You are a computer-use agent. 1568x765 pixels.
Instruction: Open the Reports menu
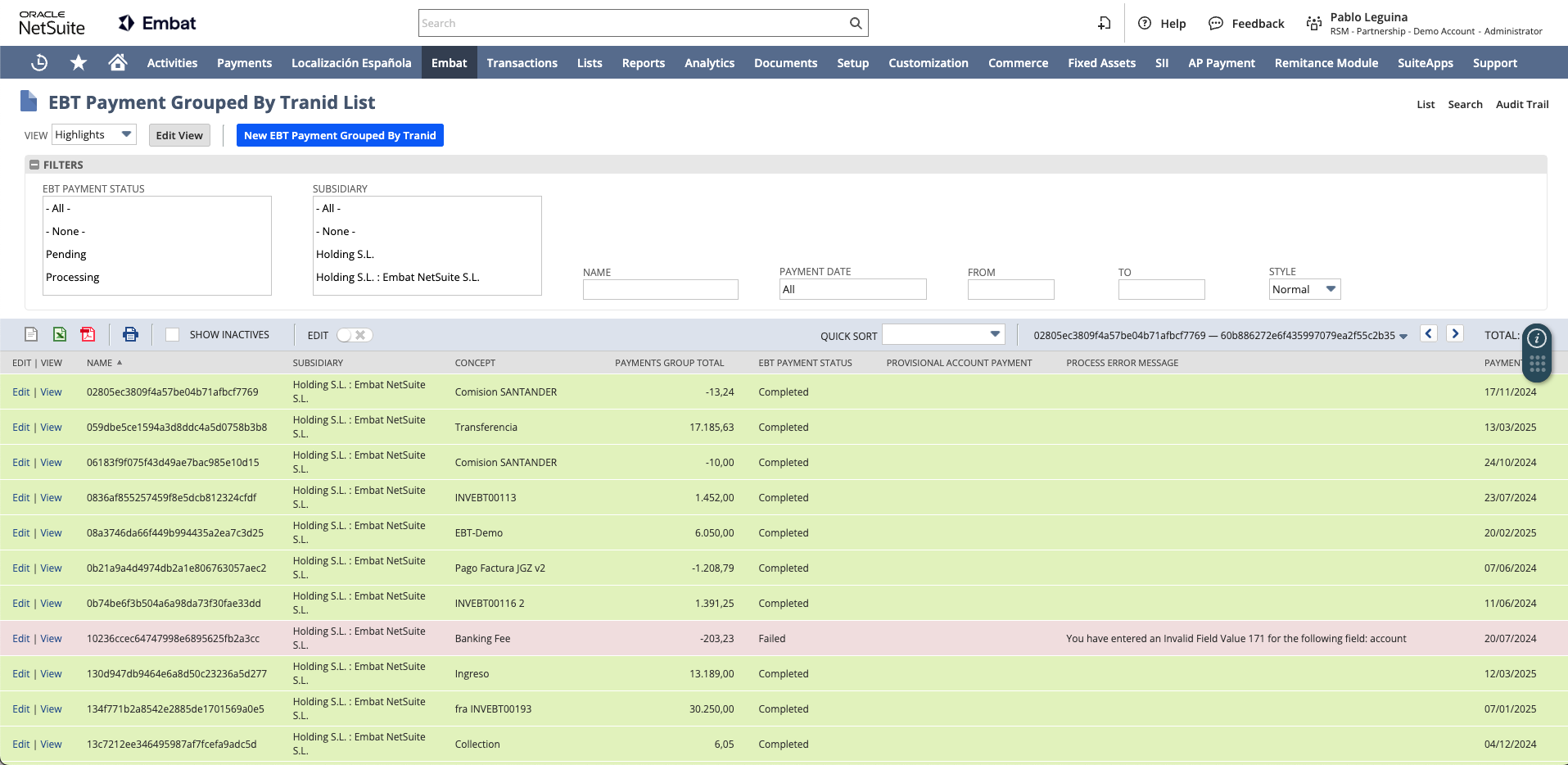[643, 63]
